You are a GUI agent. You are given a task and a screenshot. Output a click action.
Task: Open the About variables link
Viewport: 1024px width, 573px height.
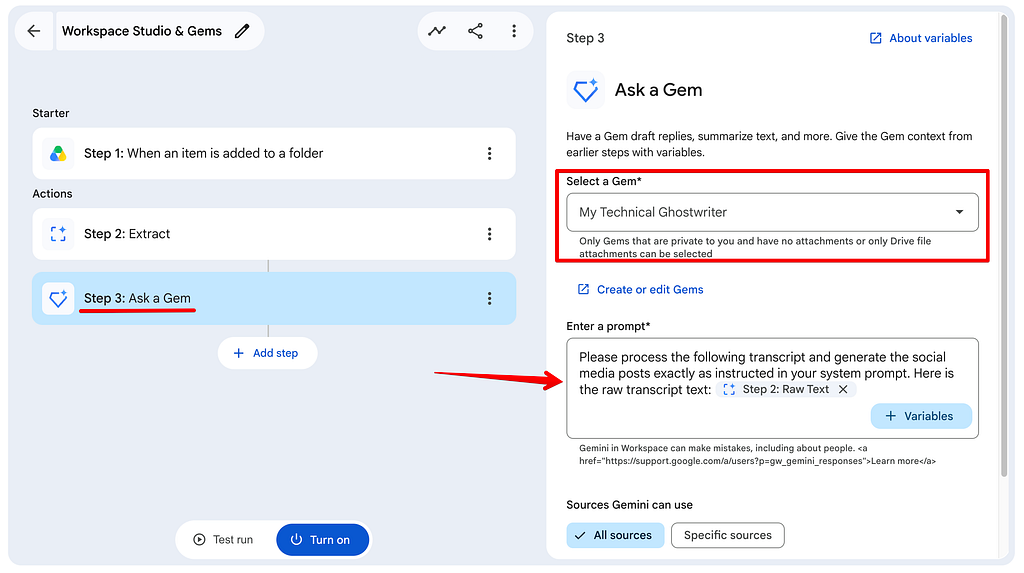pyautogui.click(x=921, y=38)
